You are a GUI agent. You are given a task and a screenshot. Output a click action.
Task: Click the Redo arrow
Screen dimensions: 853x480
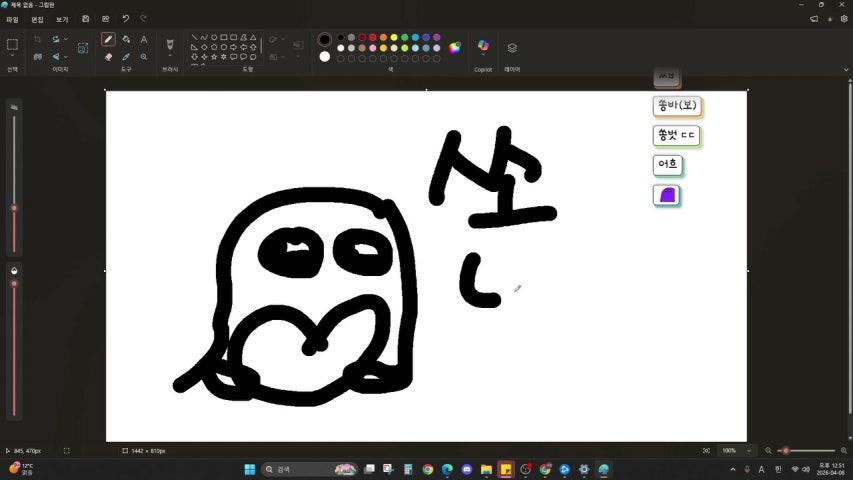(144, 19)
